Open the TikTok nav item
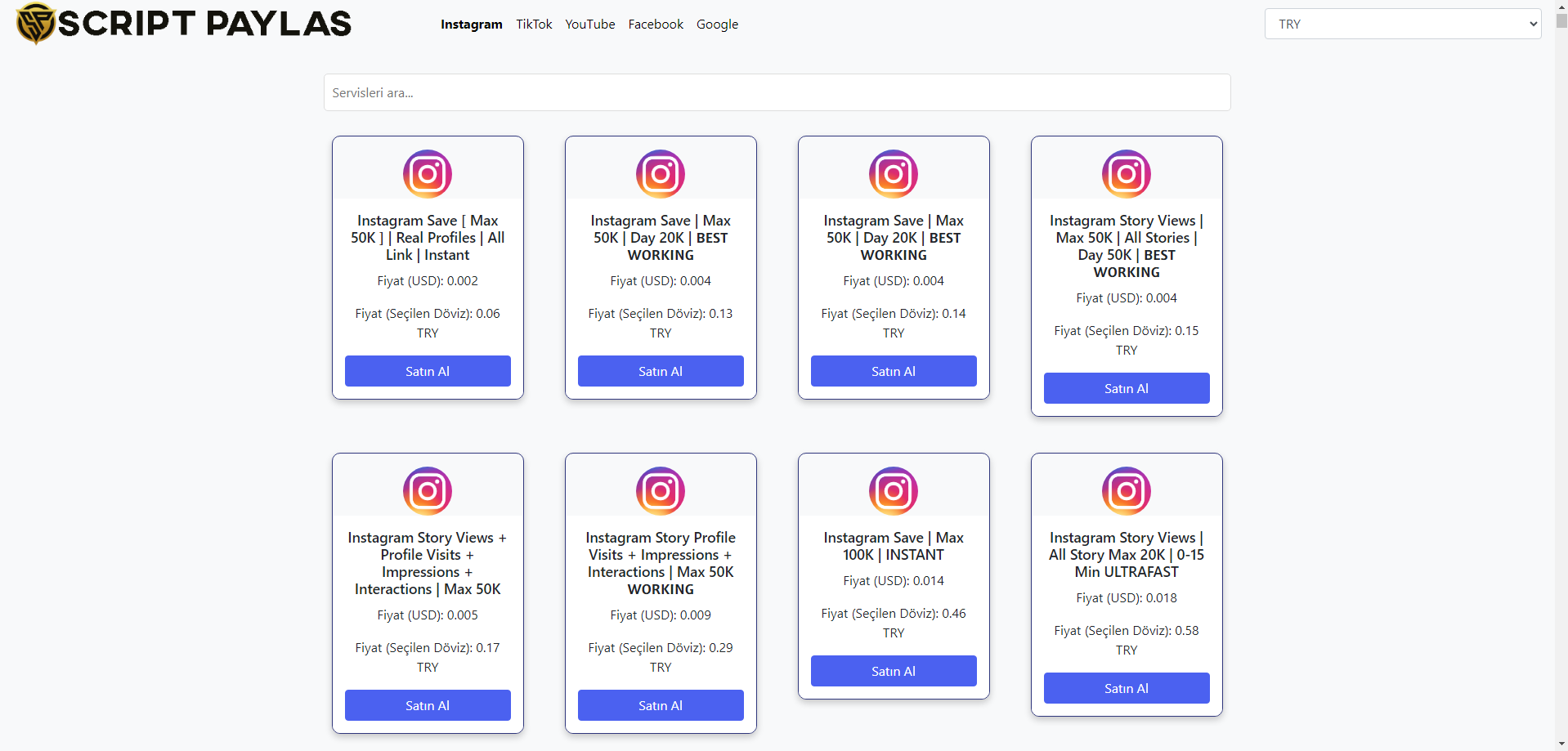 (534, 25)
